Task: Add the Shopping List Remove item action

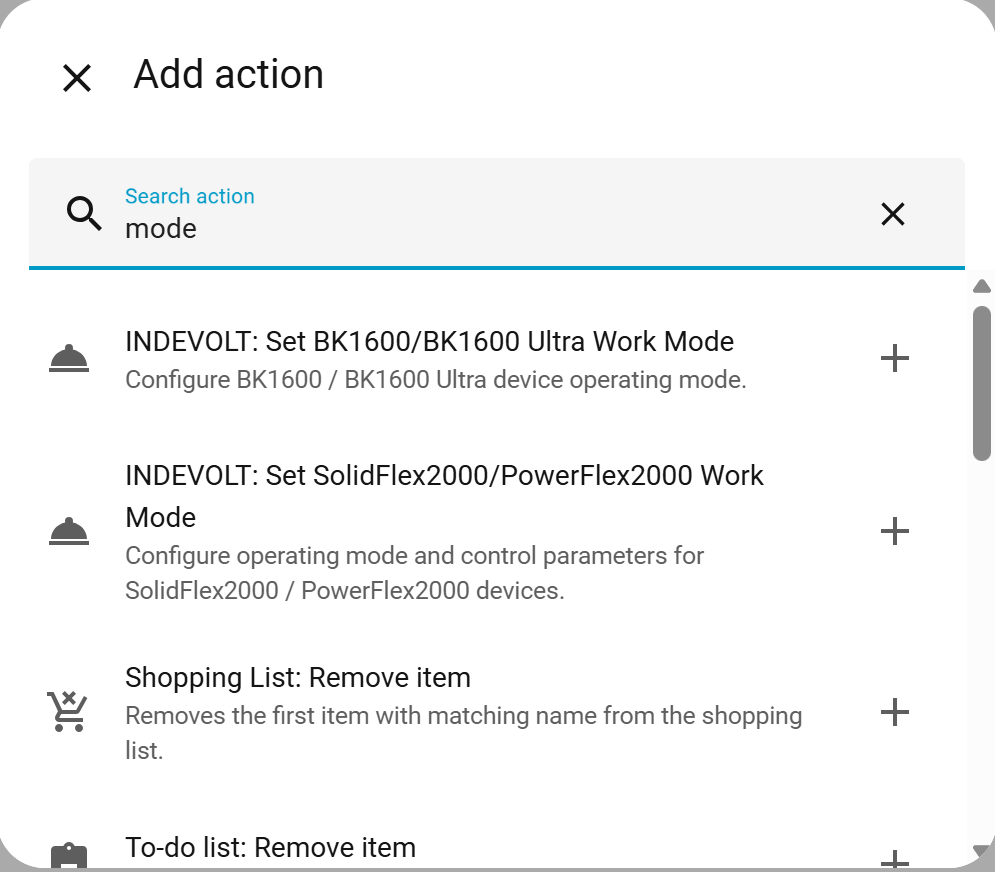Action: [x=894, y=712]
